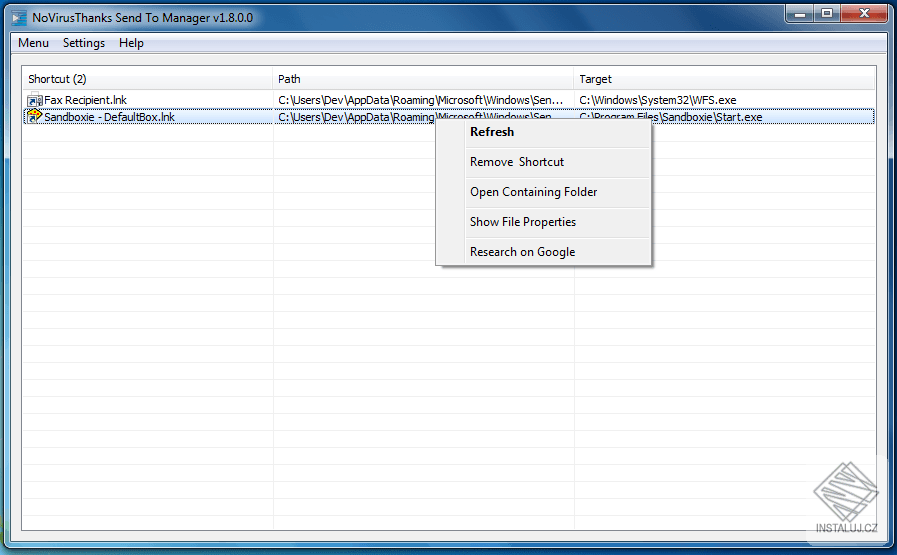Maximize the Send To Manager window

827,14
